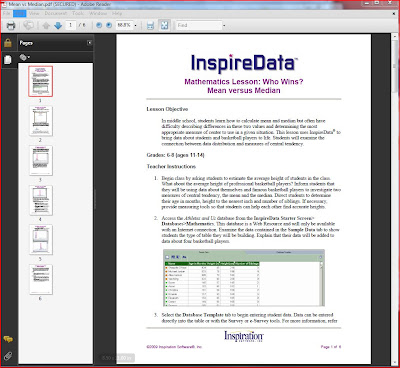Select page 5 thumbnail

[41, 239]
